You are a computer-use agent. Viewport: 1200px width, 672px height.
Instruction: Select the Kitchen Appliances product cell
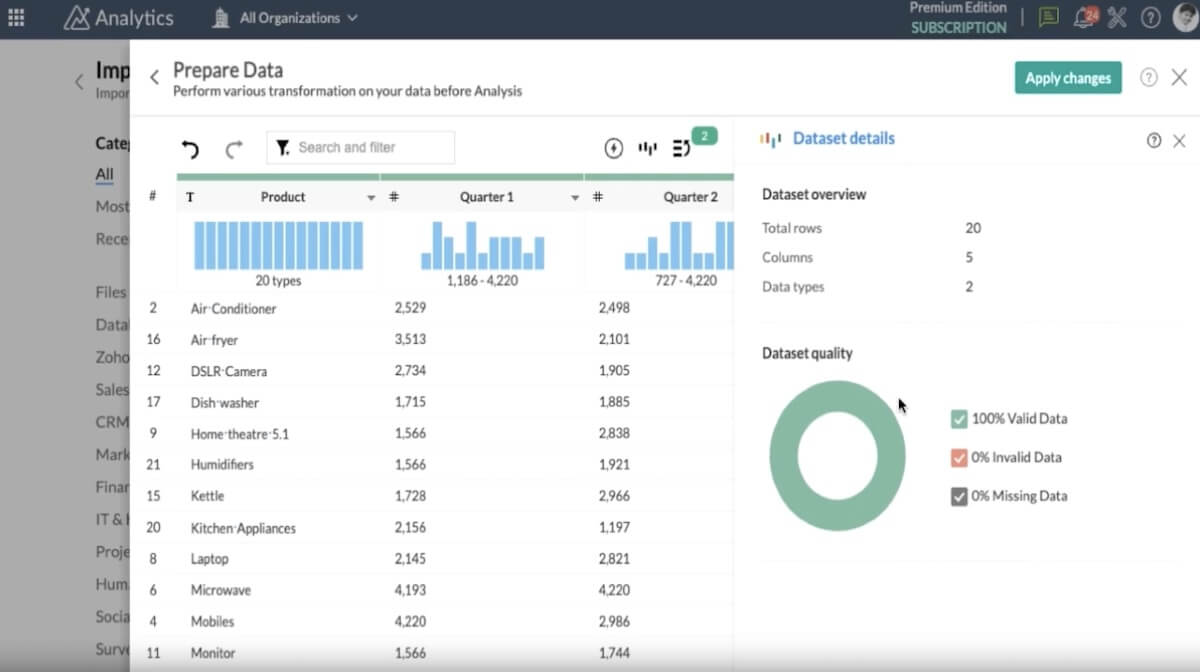[x=243, y=528]
